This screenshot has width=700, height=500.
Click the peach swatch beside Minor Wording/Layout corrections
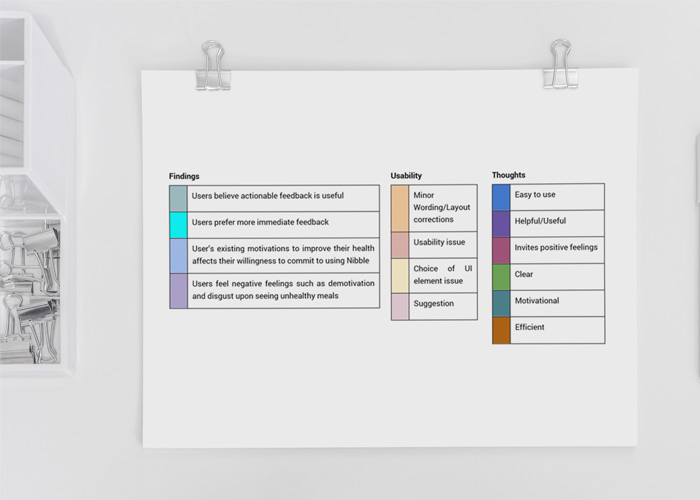click(399, 208)
